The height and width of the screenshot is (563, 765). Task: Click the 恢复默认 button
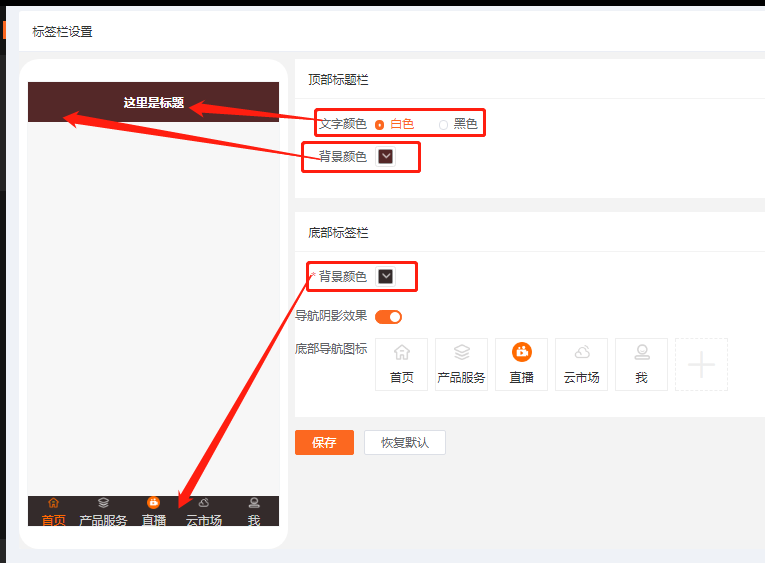tap(405, 442)
